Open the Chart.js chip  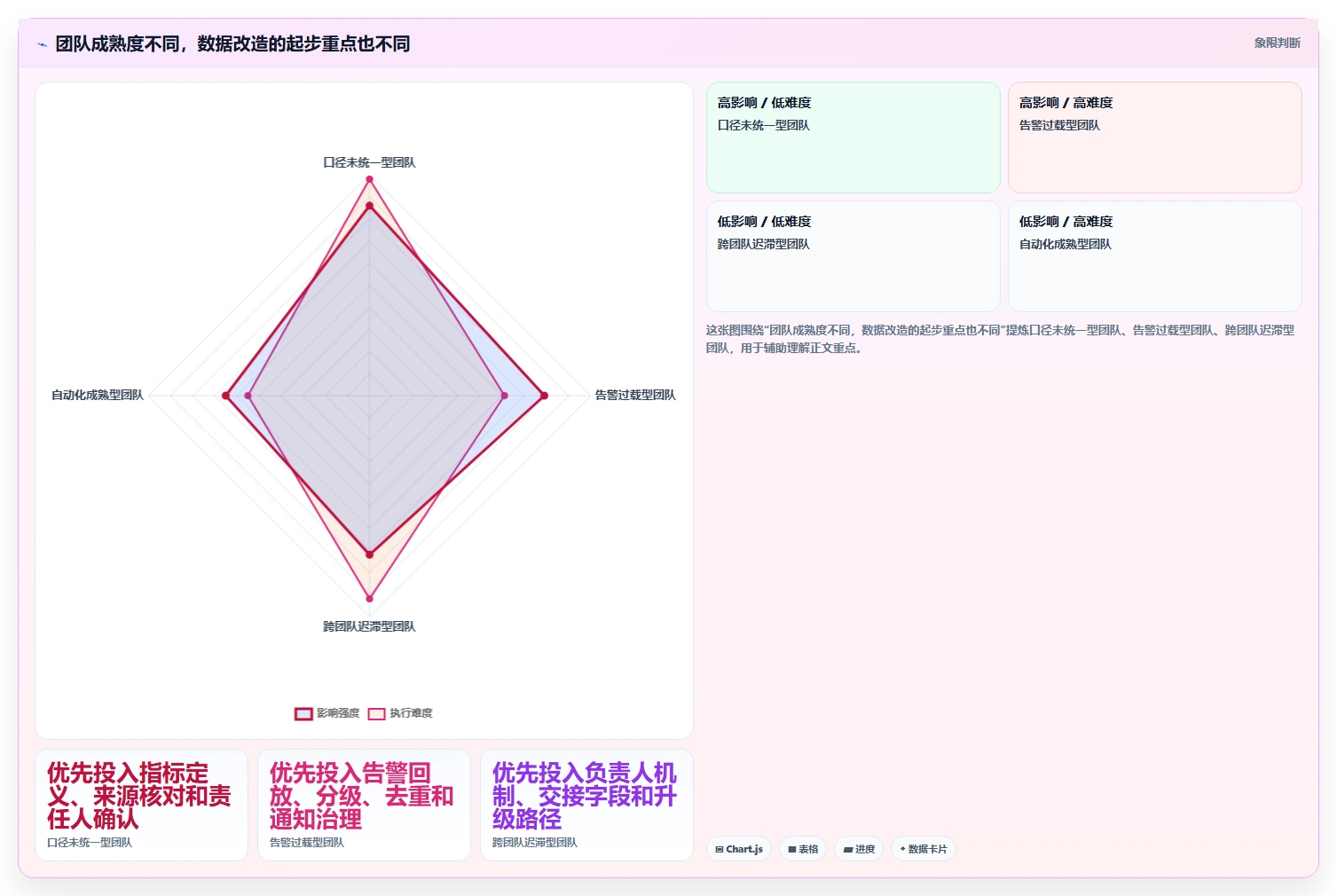pyautogui.click(x=739, y=849)
